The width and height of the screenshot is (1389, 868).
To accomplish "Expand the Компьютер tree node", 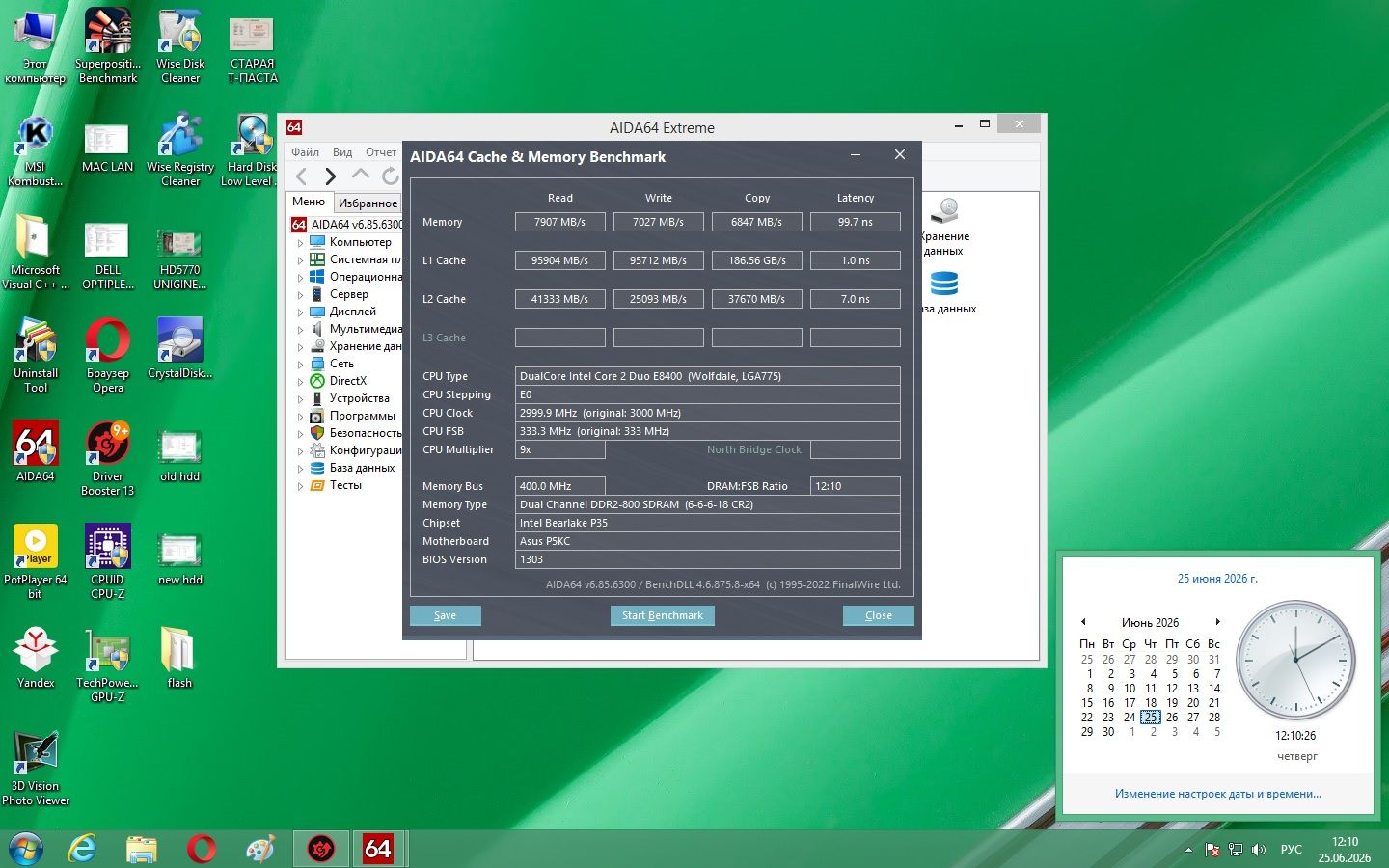I will [300, 243].
